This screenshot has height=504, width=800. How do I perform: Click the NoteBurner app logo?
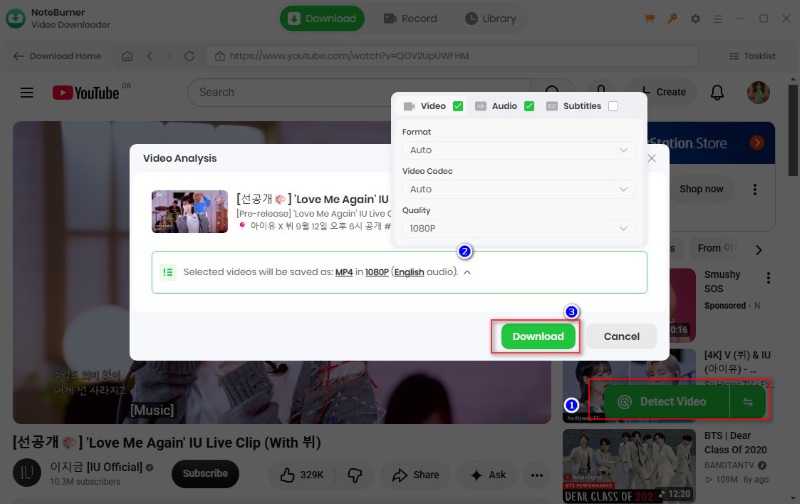15,18
